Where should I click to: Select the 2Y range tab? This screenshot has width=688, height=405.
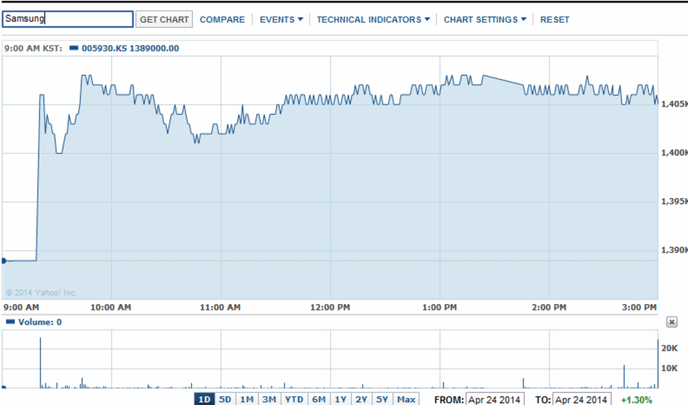[361, 399]
